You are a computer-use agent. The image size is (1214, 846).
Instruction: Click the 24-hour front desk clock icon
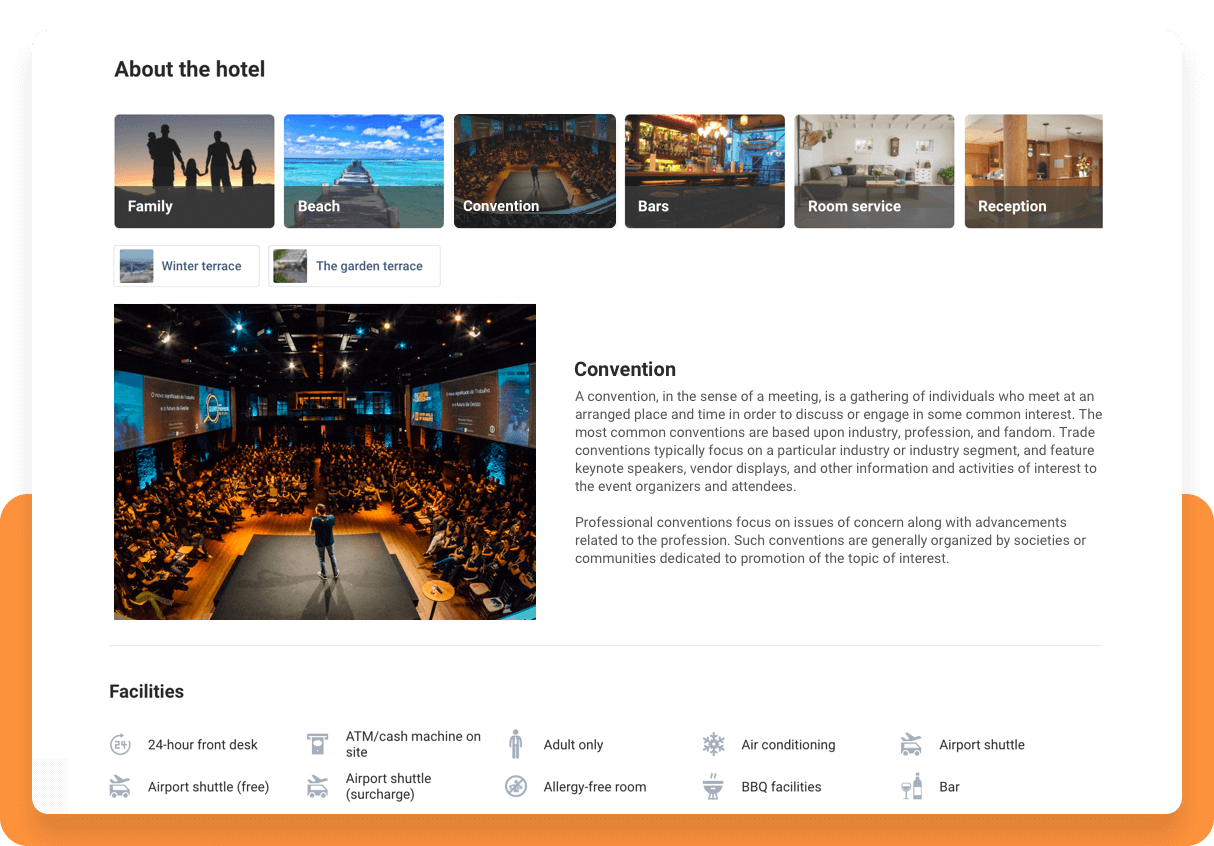click(120, 744)
